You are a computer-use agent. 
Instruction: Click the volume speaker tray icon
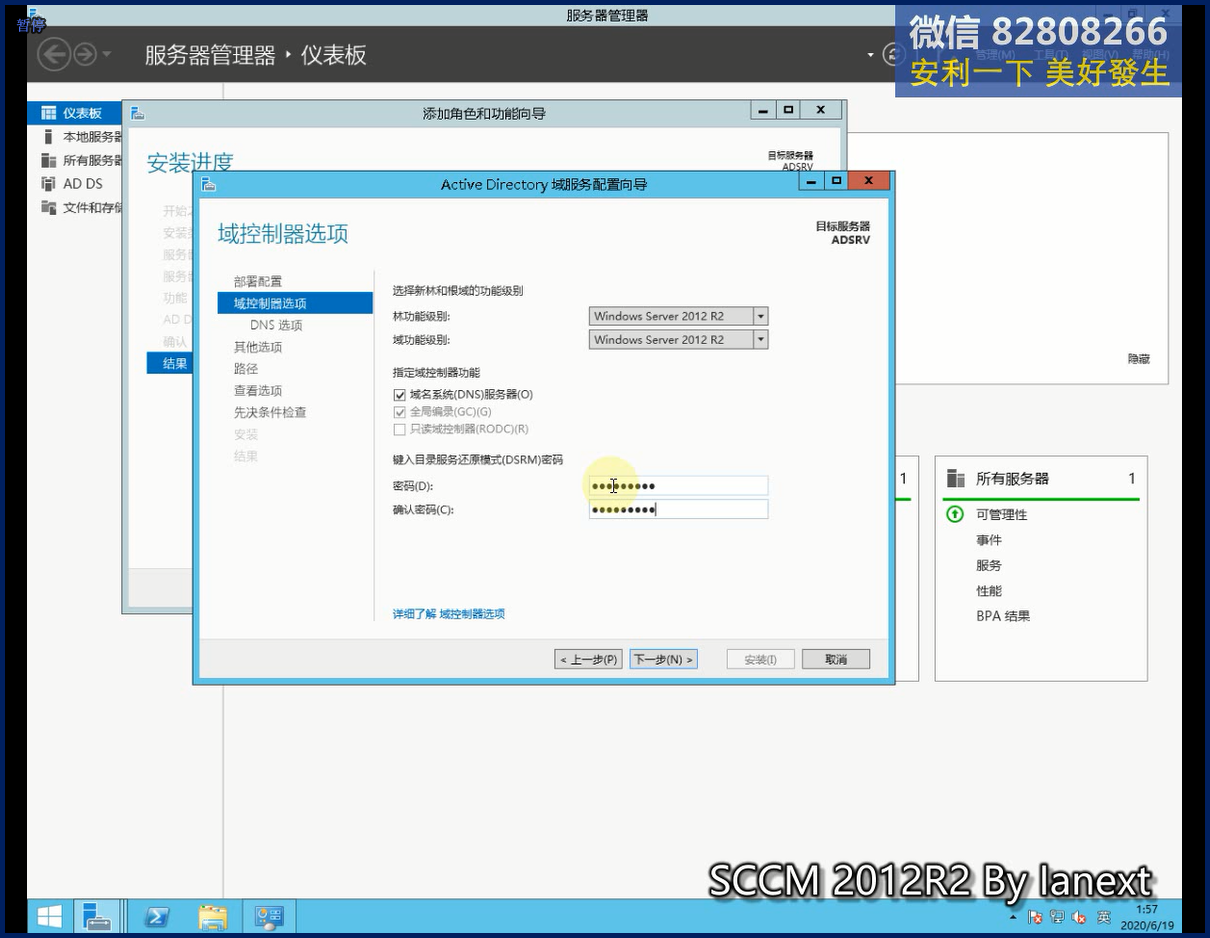1079,917
